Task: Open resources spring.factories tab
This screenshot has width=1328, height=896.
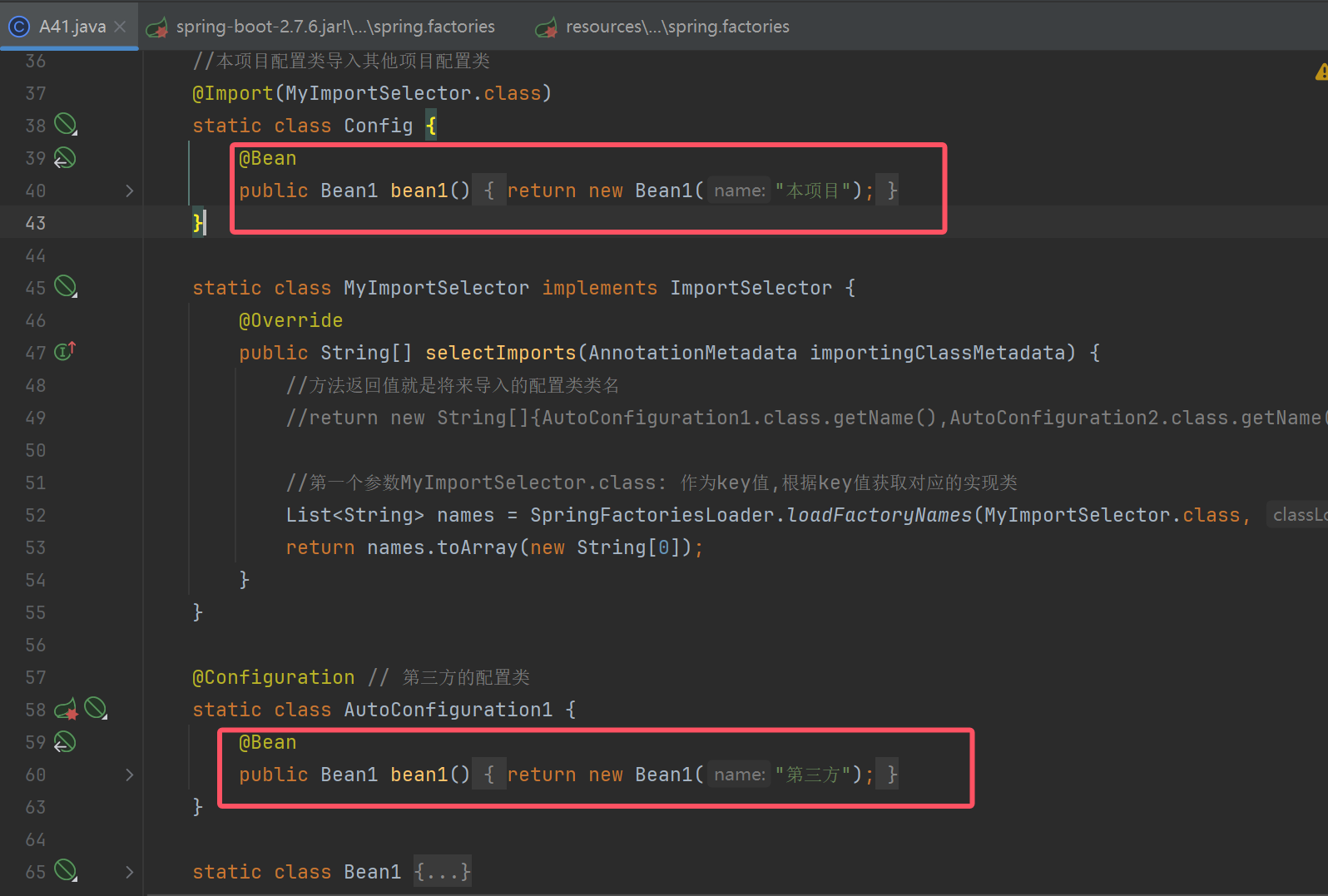Action: pos(662,27)
